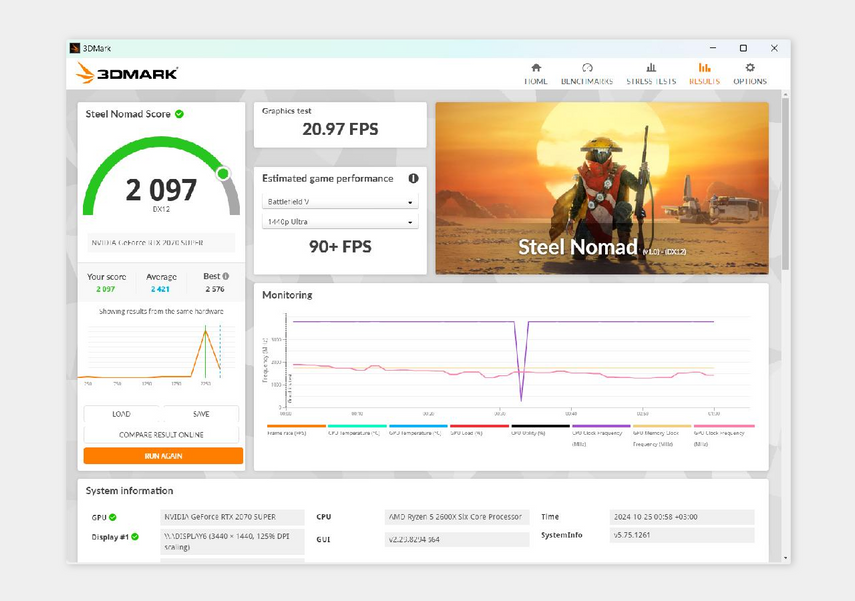Open the Battlefield V game dropdown
The height and width of the screenshot is (601, 855).
pos(340,202)
